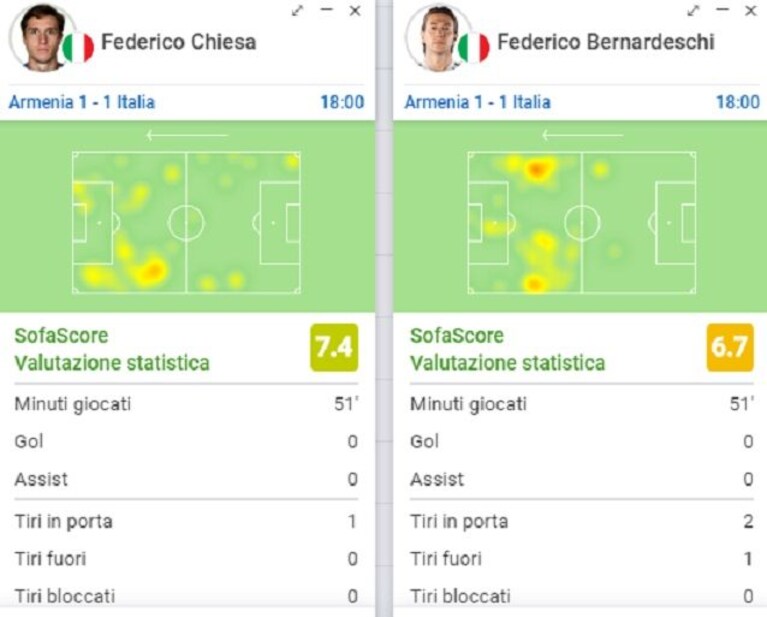This screenshot has height=617, width=767.
Task: Click Bernardeschi's heatmap pitch
Action: pyautogui.click(x=582, y=223)
